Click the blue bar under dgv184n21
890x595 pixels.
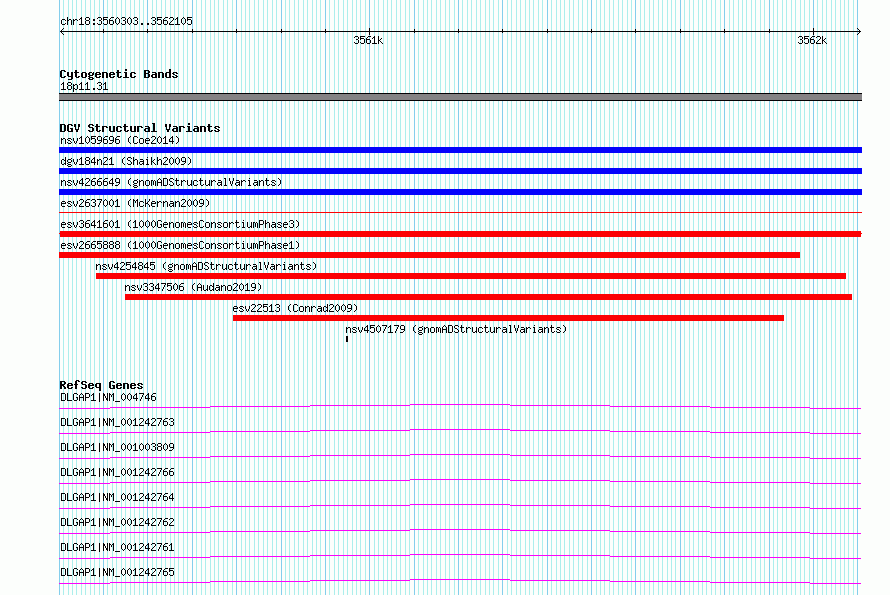coord(460,171)
